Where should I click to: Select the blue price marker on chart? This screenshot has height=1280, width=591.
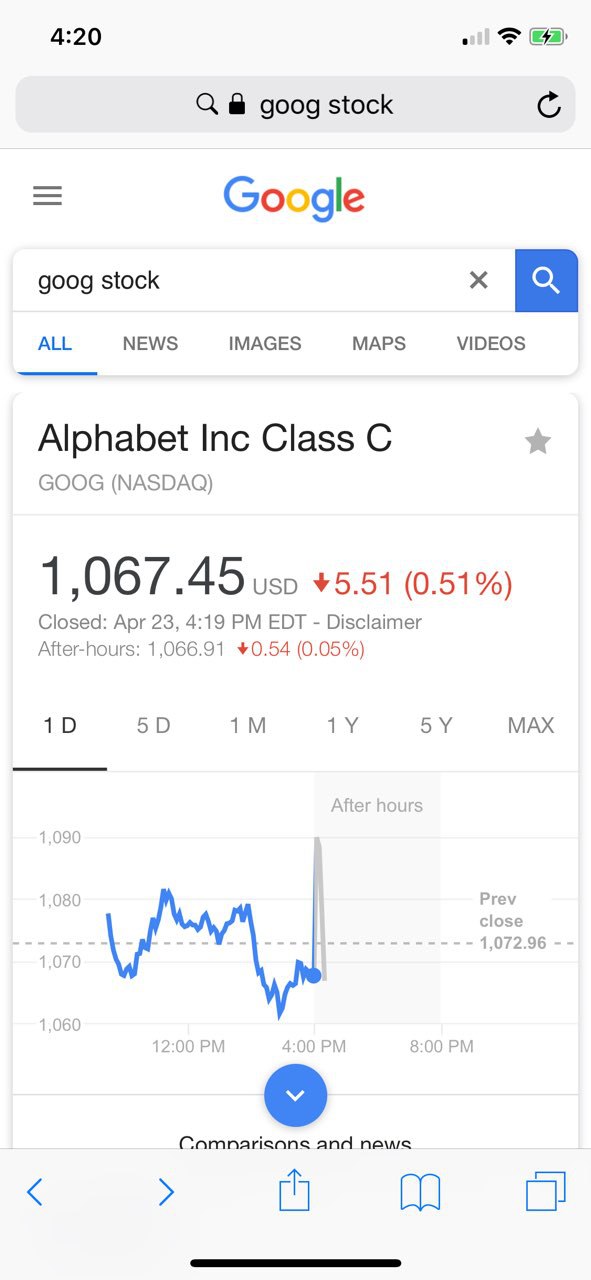(x=314, y=975)
